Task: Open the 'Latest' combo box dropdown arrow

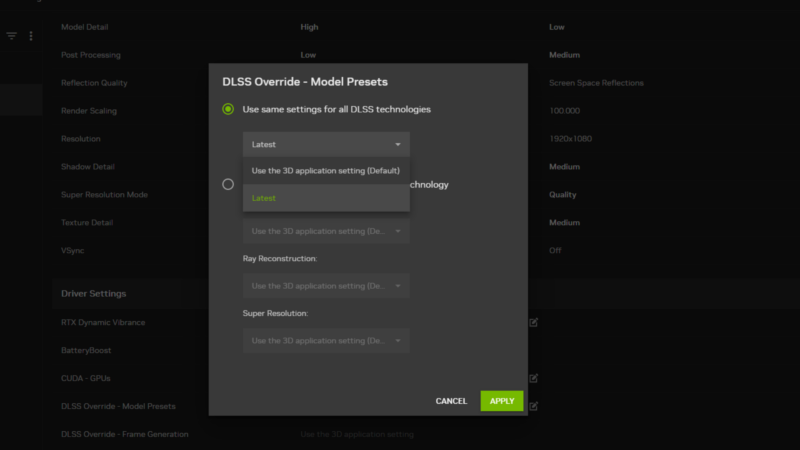Action: pos(398,144)
